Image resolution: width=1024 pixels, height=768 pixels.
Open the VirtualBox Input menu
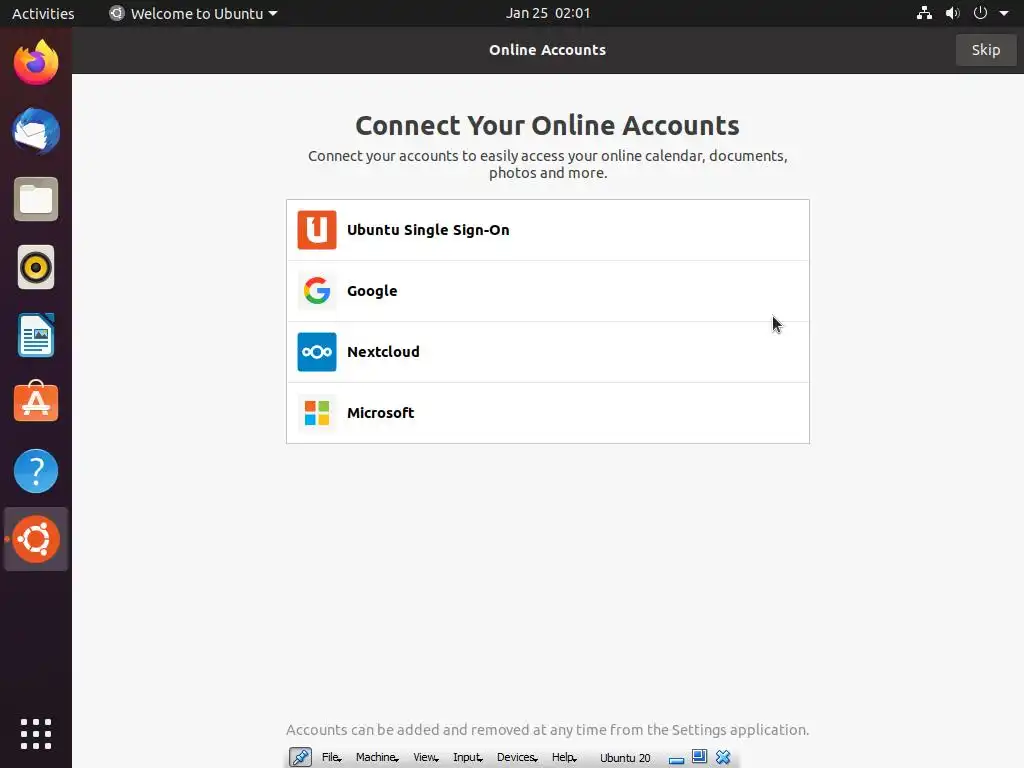pyautogui.click(x=468, y=758)
